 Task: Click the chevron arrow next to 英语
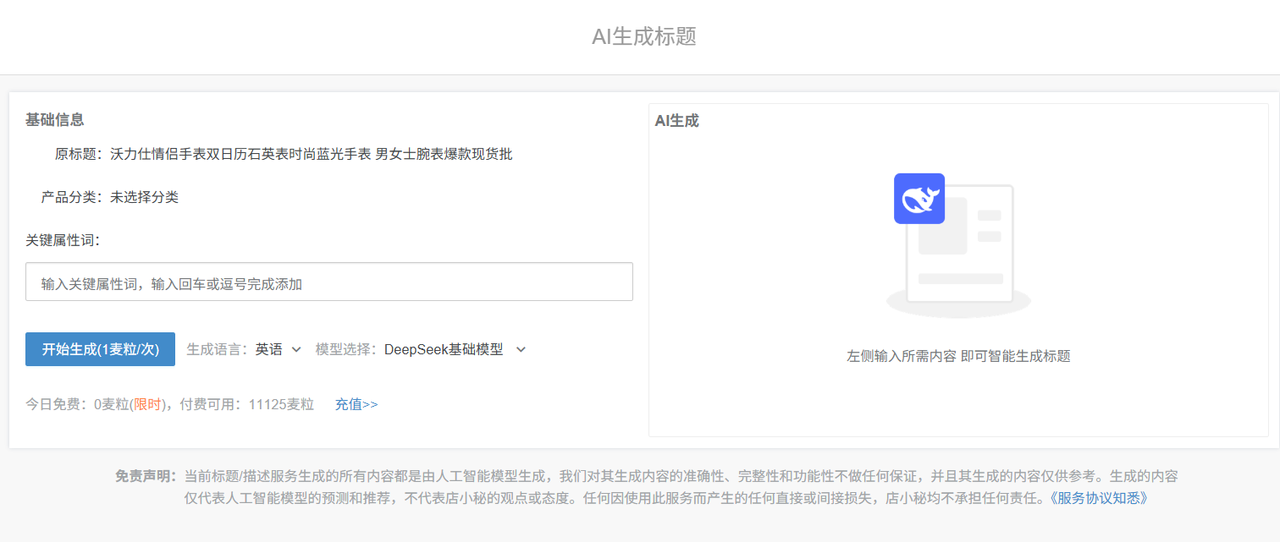pyautogui.click(x=296, y=350)
